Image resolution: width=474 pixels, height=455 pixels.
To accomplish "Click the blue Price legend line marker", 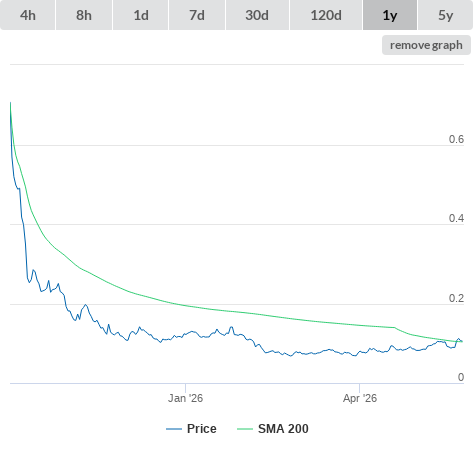I will [x=174, y=429].
